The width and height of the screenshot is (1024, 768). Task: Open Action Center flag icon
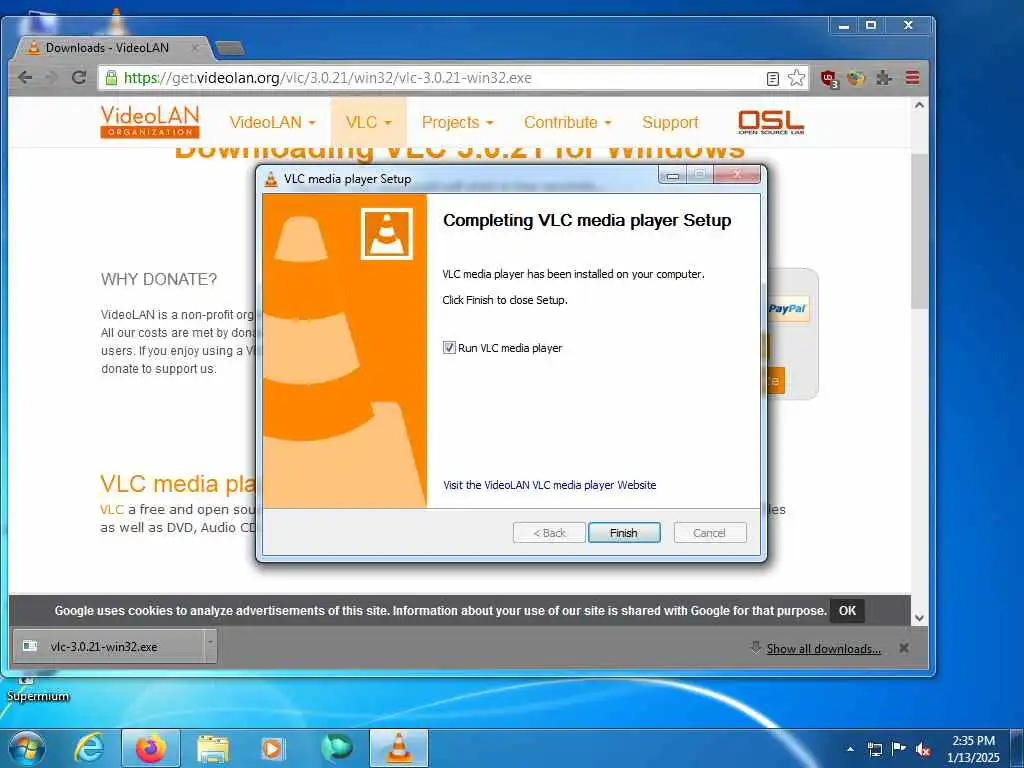pos(899,748)
